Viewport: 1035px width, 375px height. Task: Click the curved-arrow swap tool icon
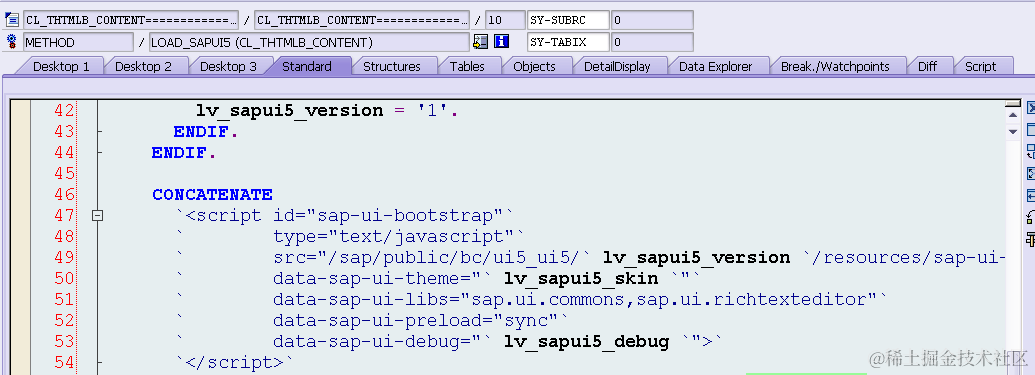click(1030, 217)
